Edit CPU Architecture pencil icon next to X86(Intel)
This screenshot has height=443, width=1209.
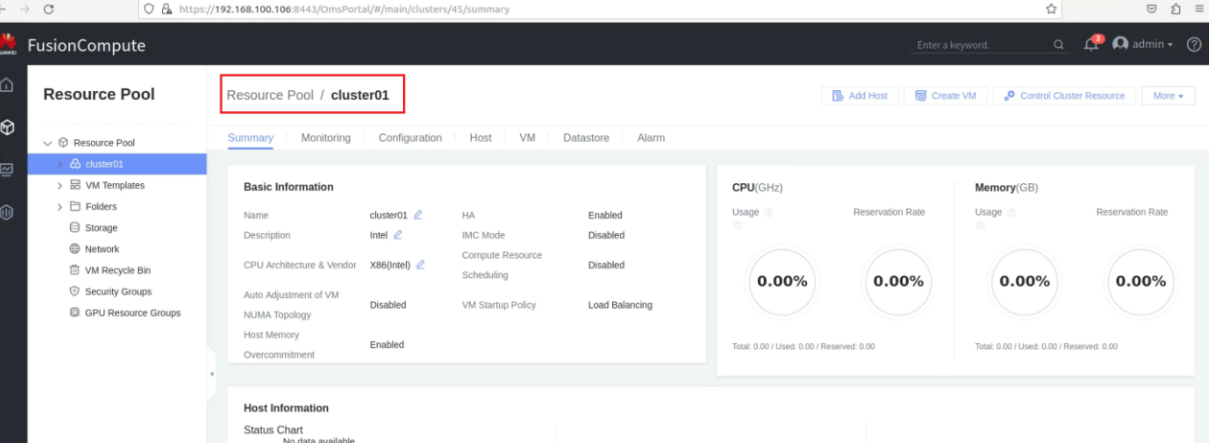(x=421, y=265)
